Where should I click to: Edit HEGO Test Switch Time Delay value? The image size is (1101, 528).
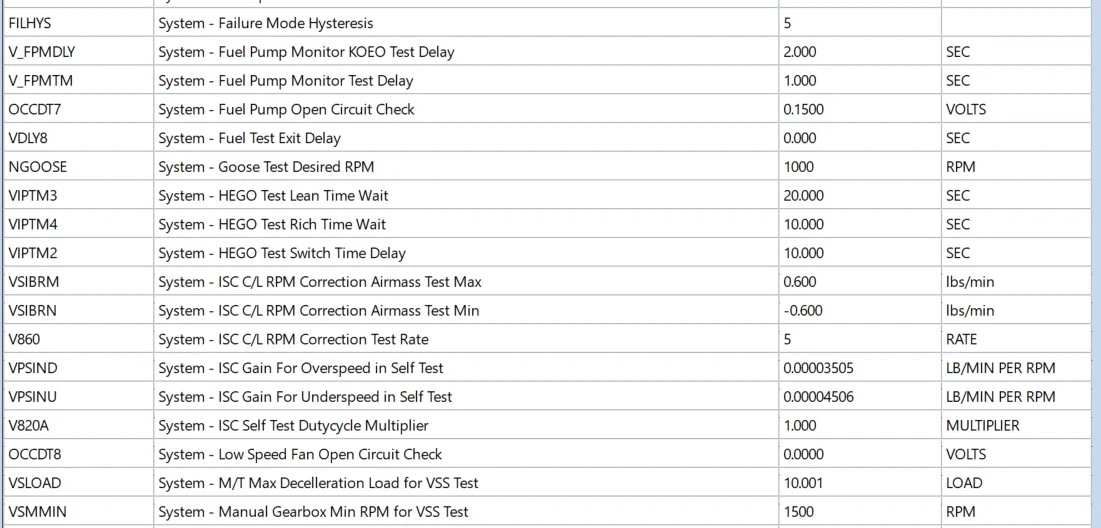click(x=859, y=253)
